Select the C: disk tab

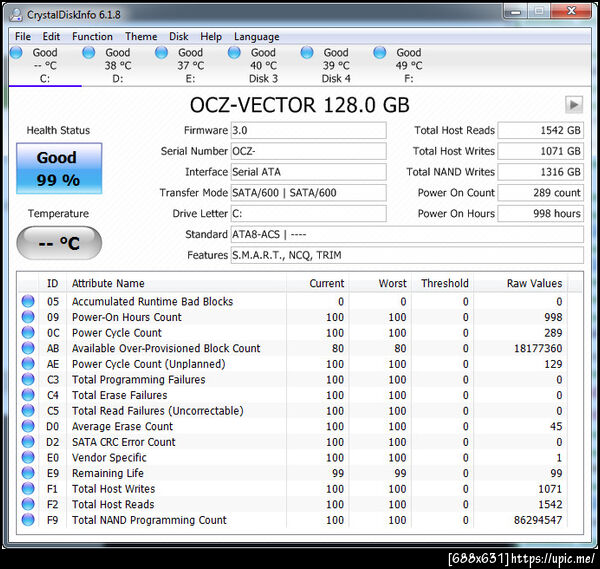click(45, 65)
